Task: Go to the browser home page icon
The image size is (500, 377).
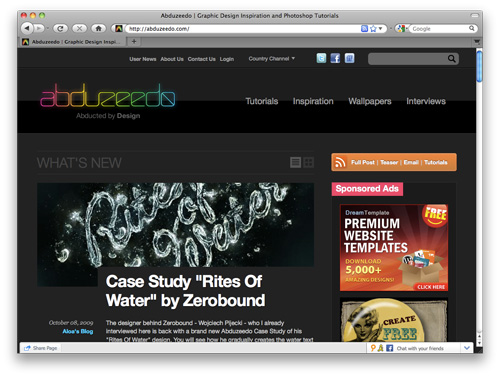Action: 98,29
